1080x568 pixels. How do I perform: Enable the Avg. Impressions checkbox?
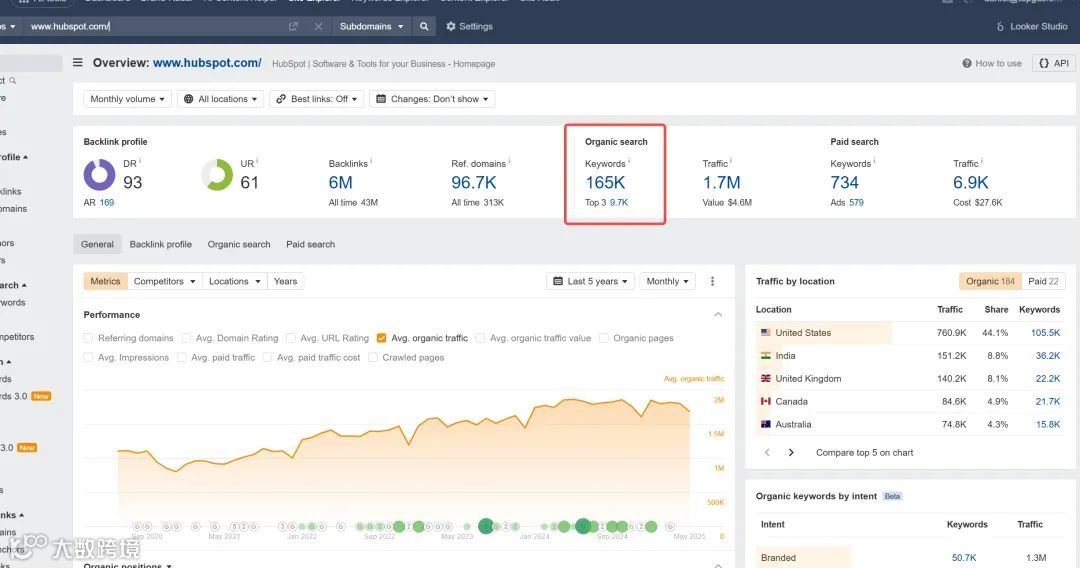coord(88,357)
